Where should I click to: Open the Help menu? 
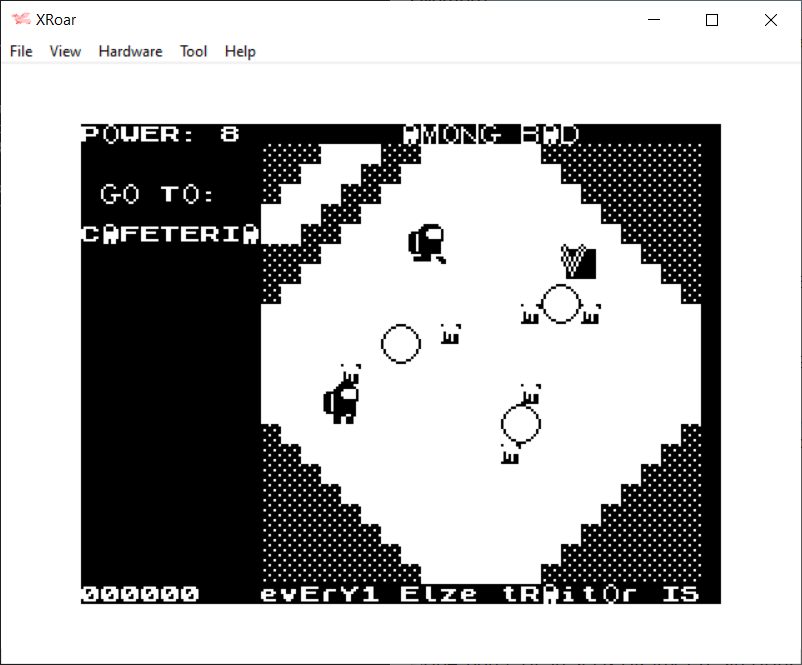click(240, 51)
